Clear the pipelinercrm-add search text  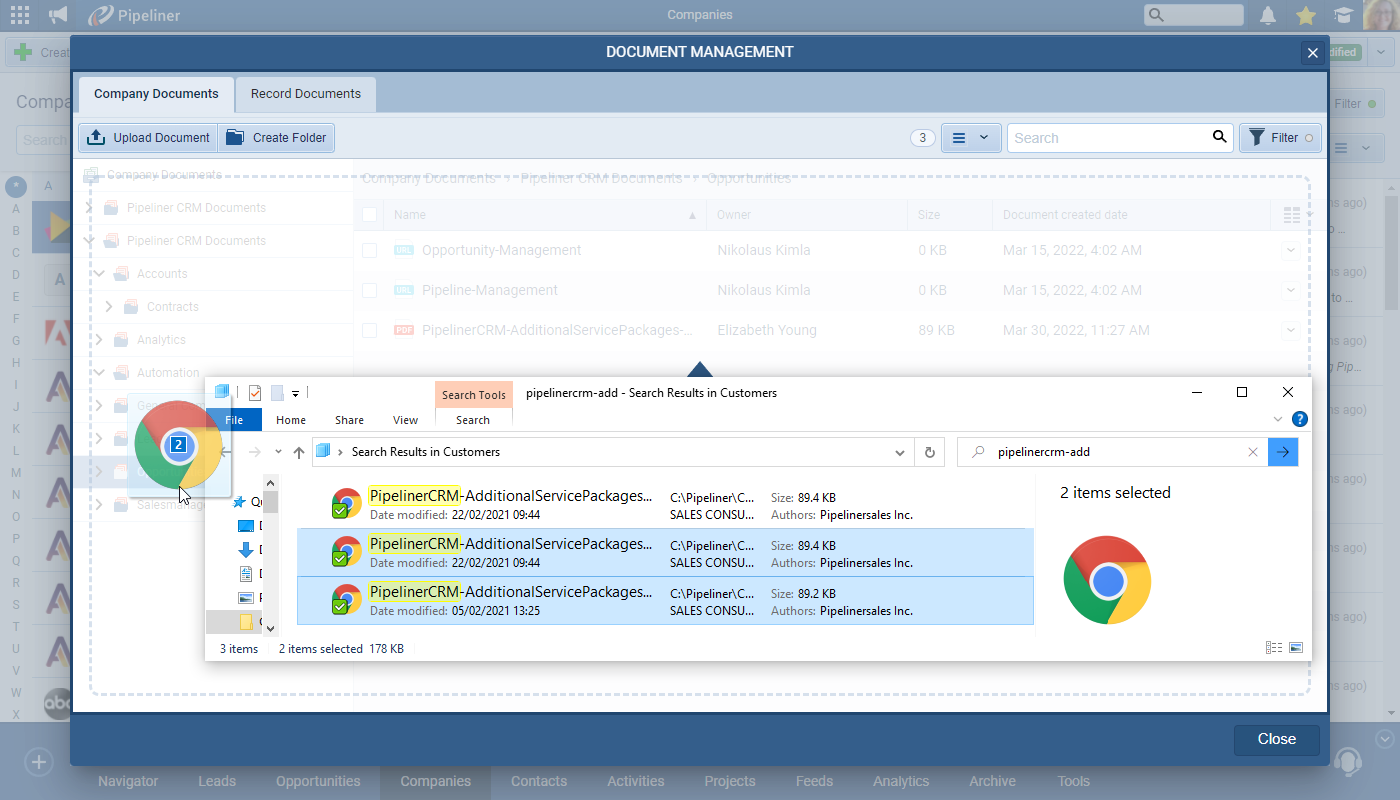(x=1253, y=452)
